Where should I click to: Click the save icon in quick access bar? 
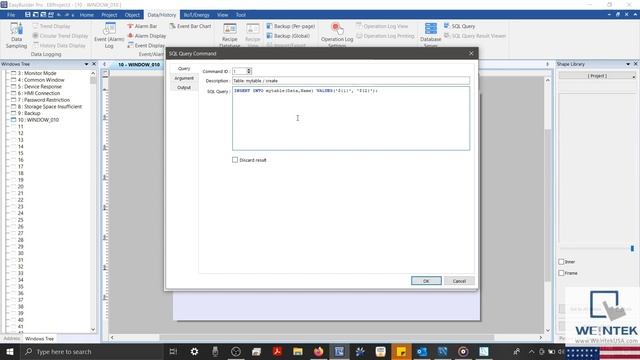tap(27, 15)
